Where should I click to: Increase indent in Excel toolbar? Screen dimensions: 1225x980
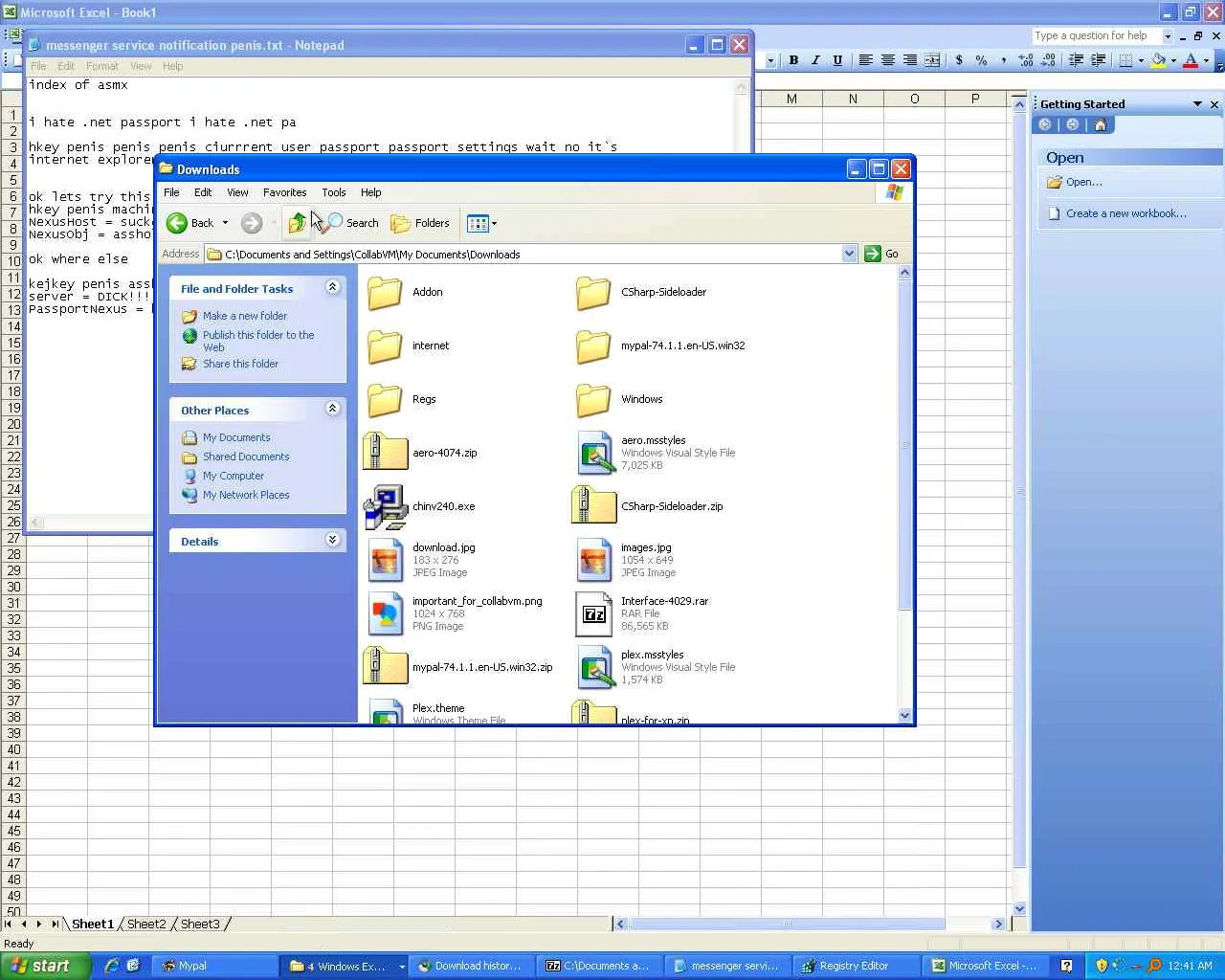[1098, 59]
